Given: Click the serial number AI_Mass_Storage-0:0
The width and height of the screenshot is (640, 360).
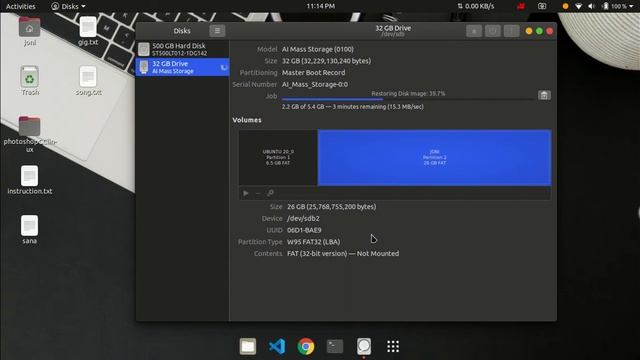Looking at the screenshot, I should coord(315,84).
